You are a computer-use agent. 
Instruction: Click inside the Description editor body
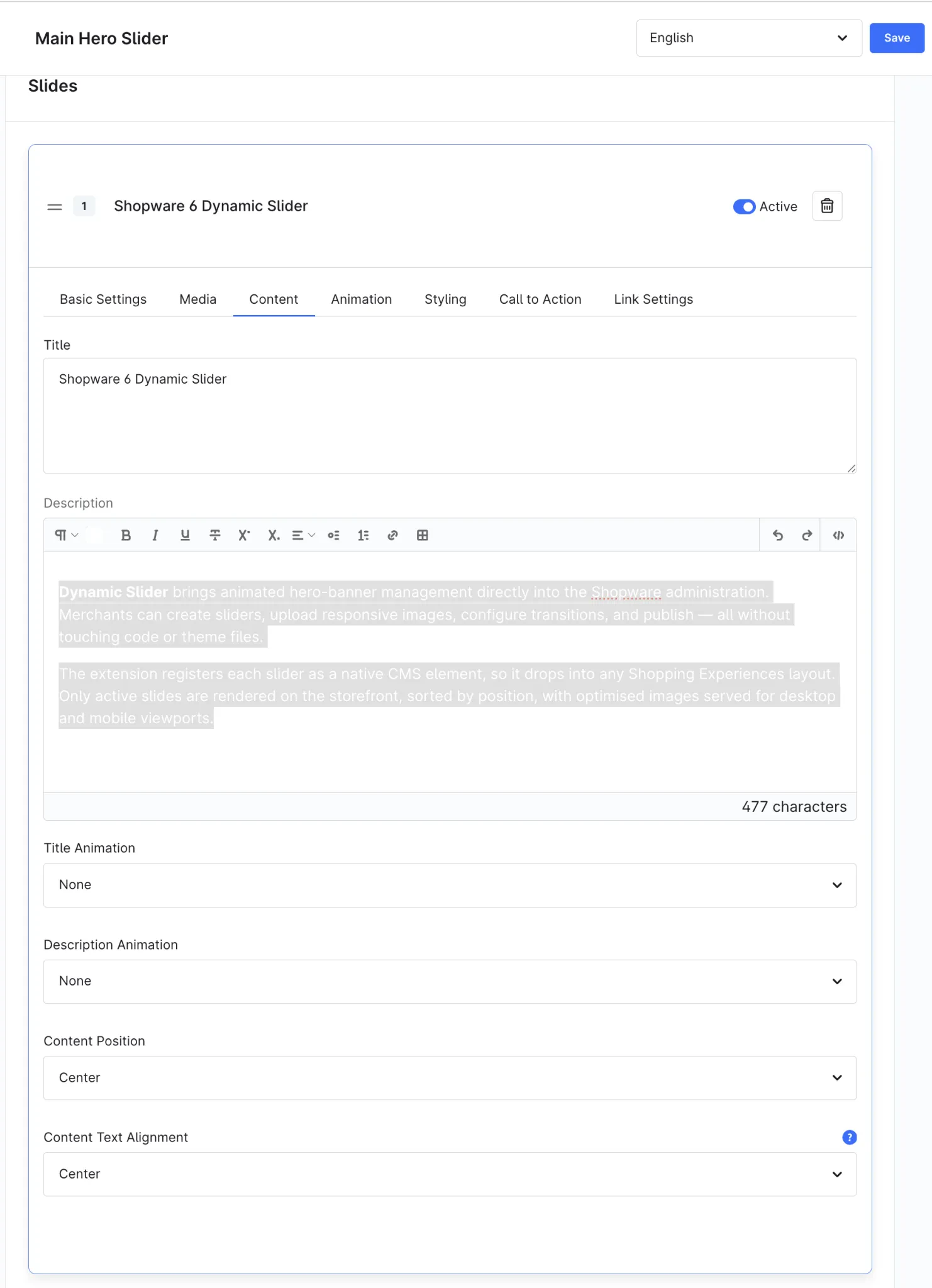click(450, 672)
